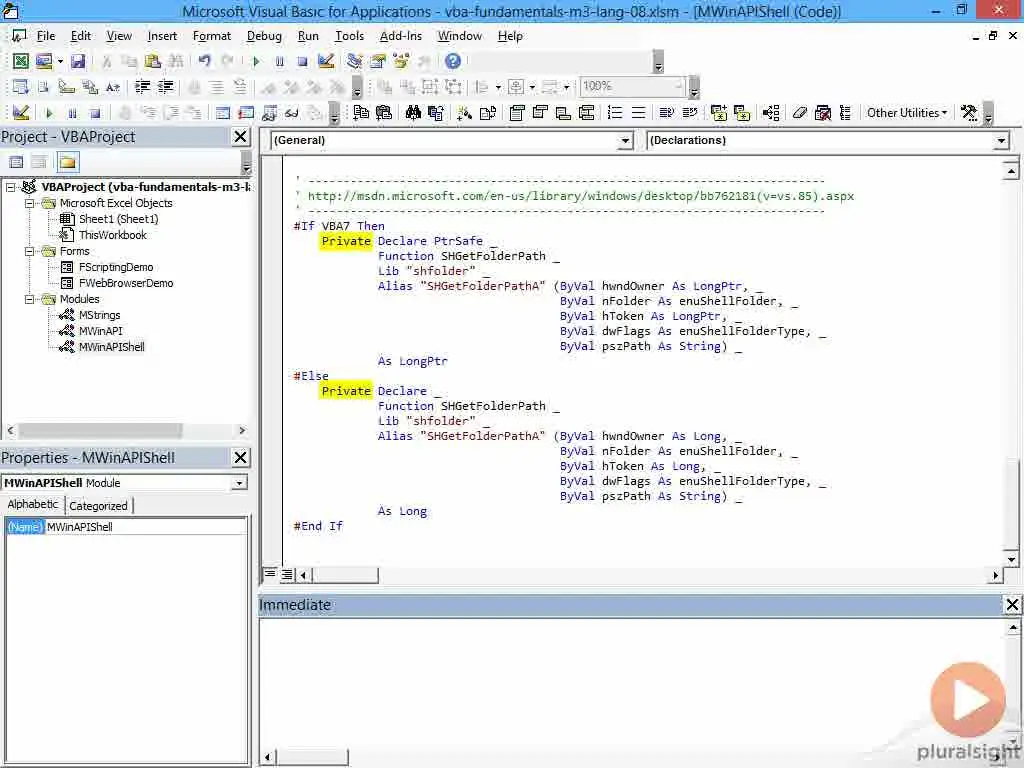Collapse the Forms folder
This screenshot has height=768, width=1024.
click(x=29, y=251)
